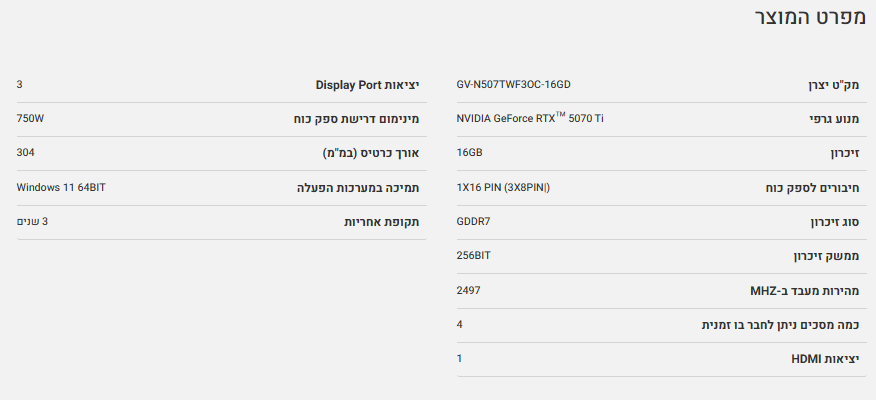Click the GDDR7 memory type value
Screen dimensions: 876x400
[x=473, y=221]
